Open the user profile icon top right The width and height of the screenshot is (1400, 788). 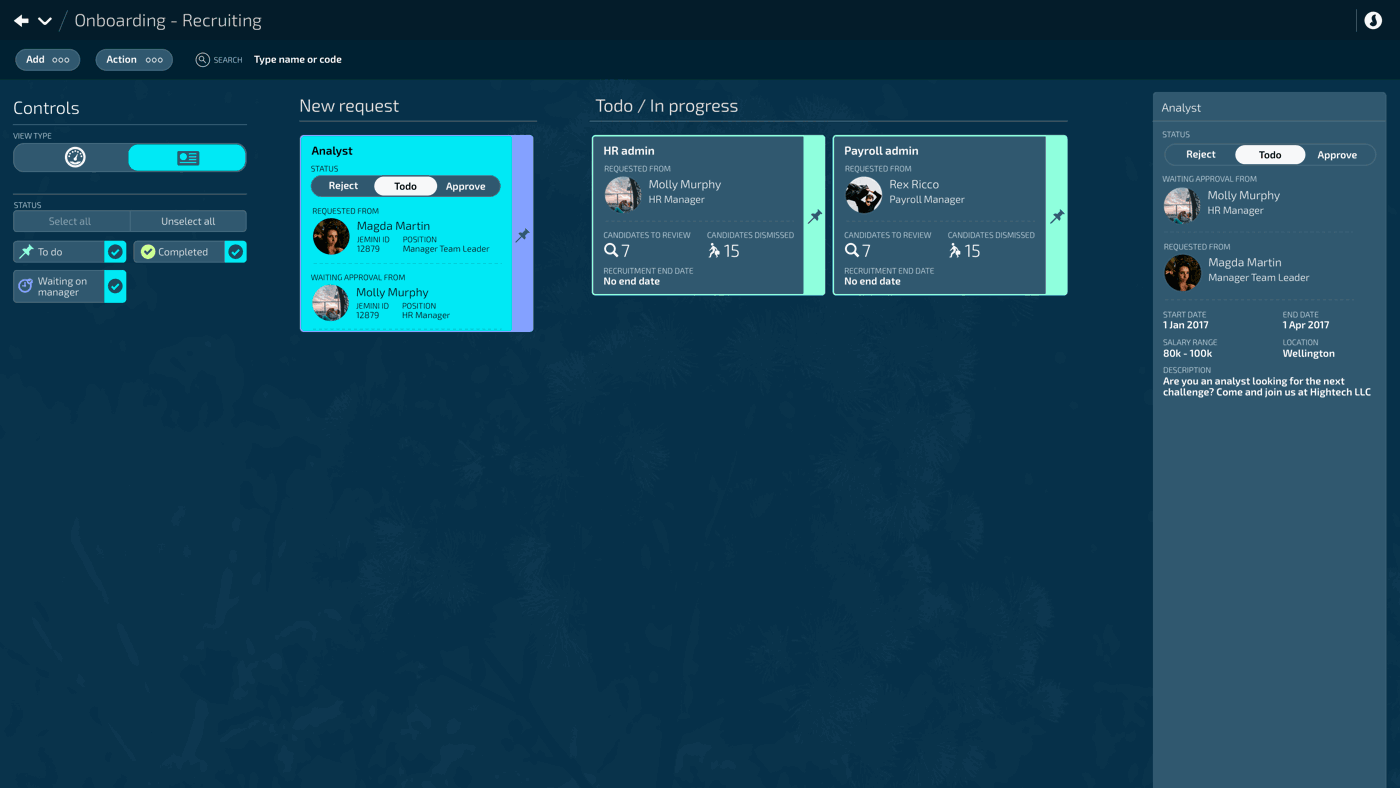[x=1373, y=21]
